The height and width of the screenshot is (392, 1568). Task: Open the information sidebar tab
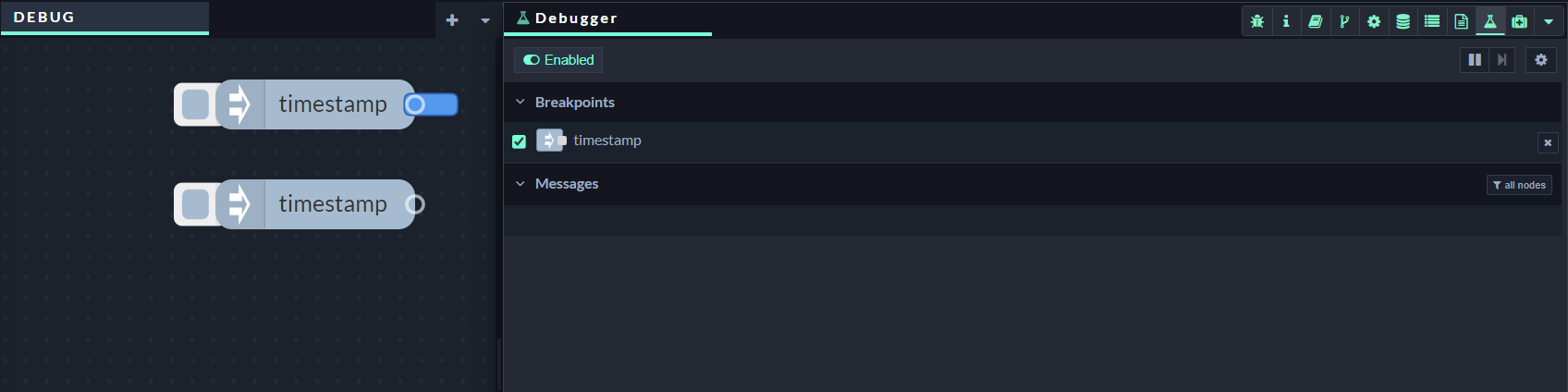(1286, 21)
